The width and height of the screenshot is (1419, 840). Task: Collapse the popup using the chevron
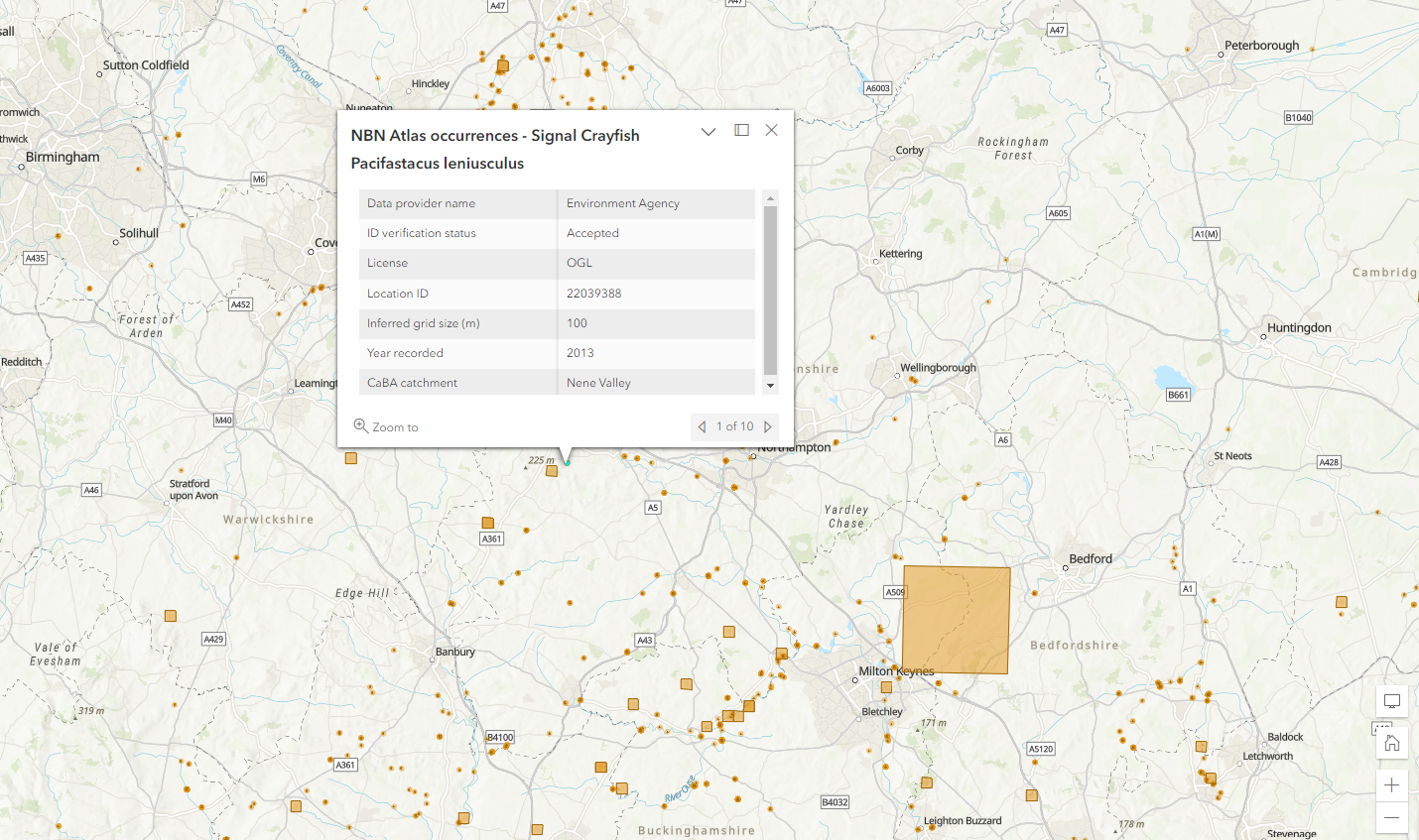[x=708, y=131]
